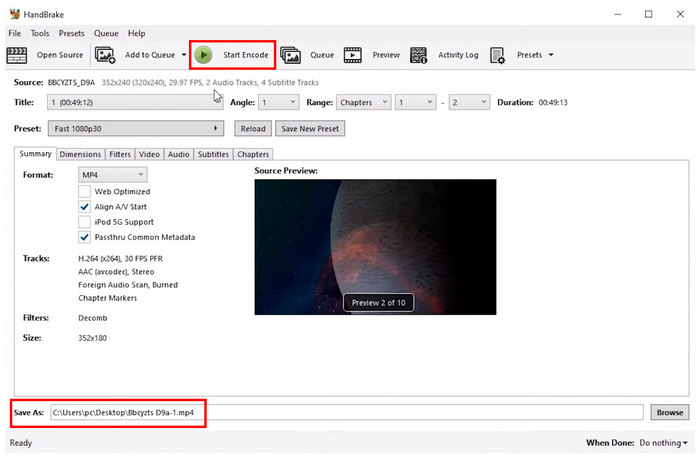The height and width of the screenshot is (458, 700).
Task: Toggle Passthru Common Metadata checkbox
Action: tap(85, 237)
